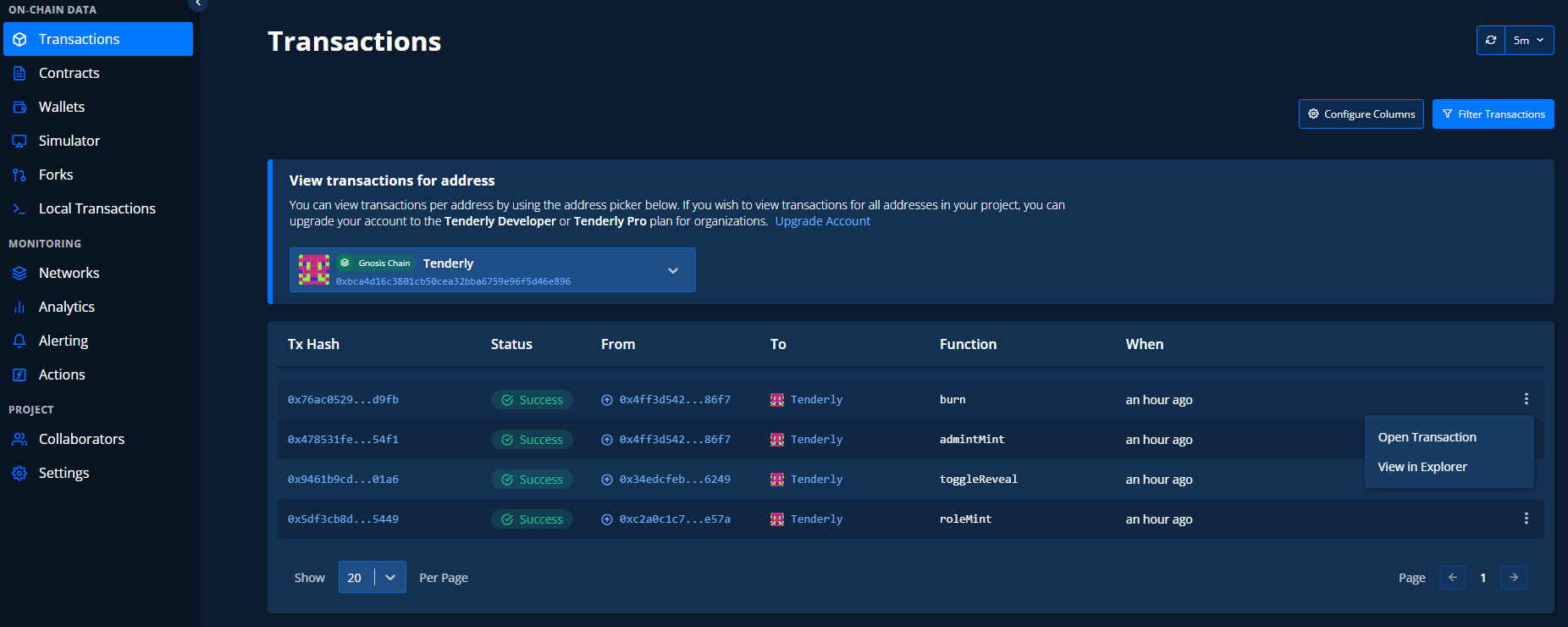Open Collaborators page
This screenshot has height=627, width=1568.
point(81,439)
